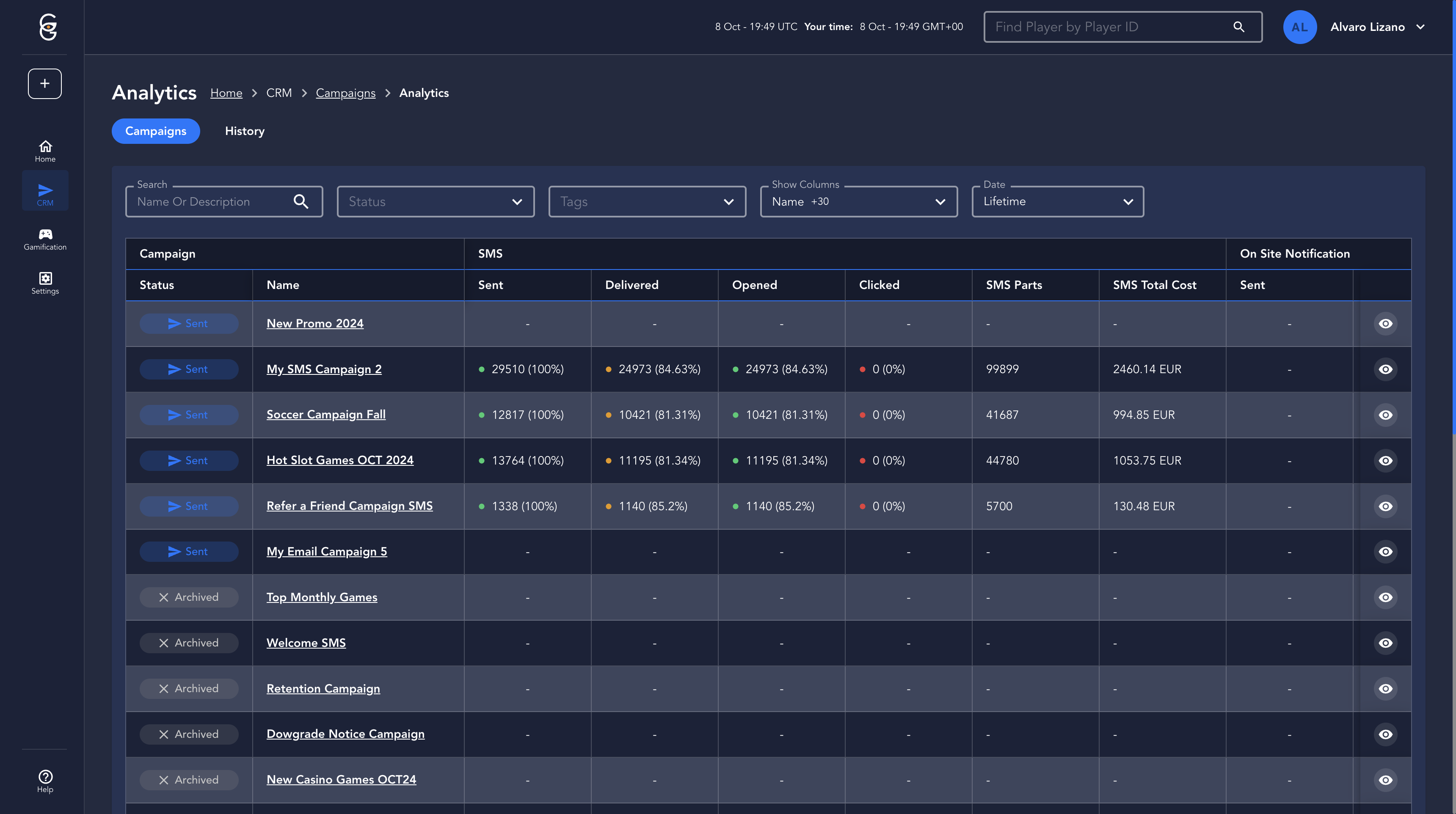Viewport: 1456px width, 814px height.
Task: Click Campaigns breadcrumb link
Action: [x=345, y=93]
